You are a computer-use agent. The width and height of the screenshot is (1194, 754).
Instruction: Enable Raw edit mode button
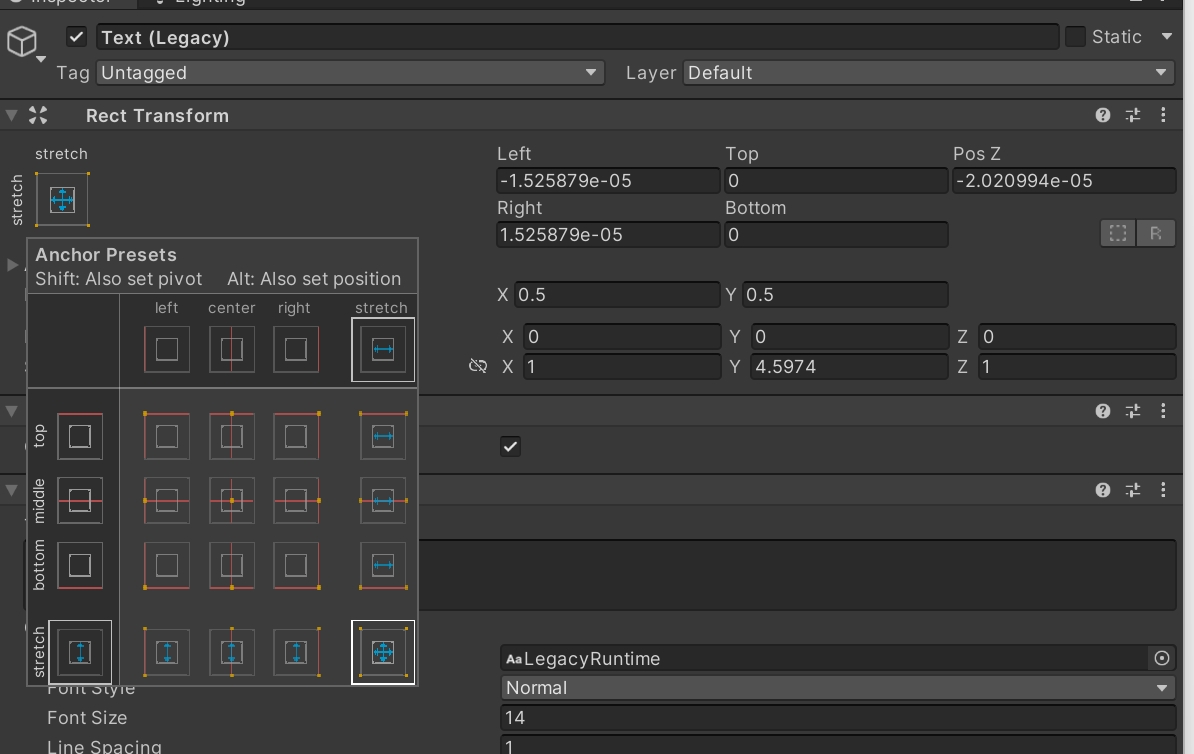1156,233
